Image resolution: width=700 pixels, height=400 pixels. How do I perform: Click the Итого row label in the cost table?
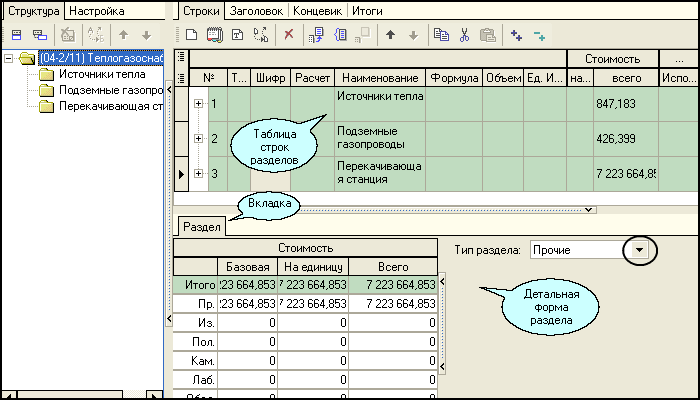pos(196,285)
